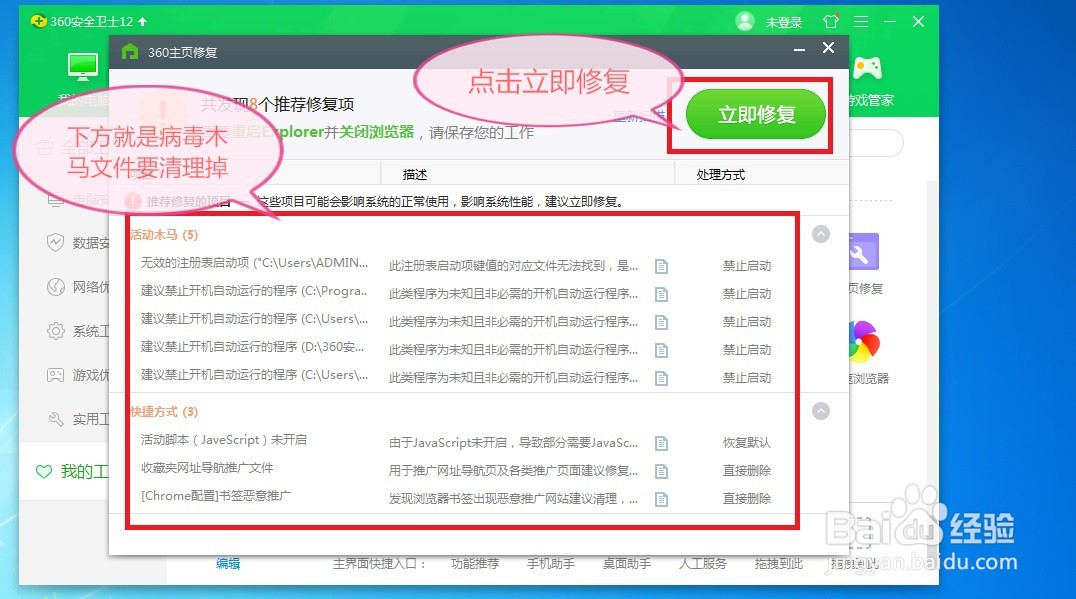The width and height of the screenshot is (1076, 599).
Task: Select 功能推荐 at the bottom bar
Action: coord(475,563)
